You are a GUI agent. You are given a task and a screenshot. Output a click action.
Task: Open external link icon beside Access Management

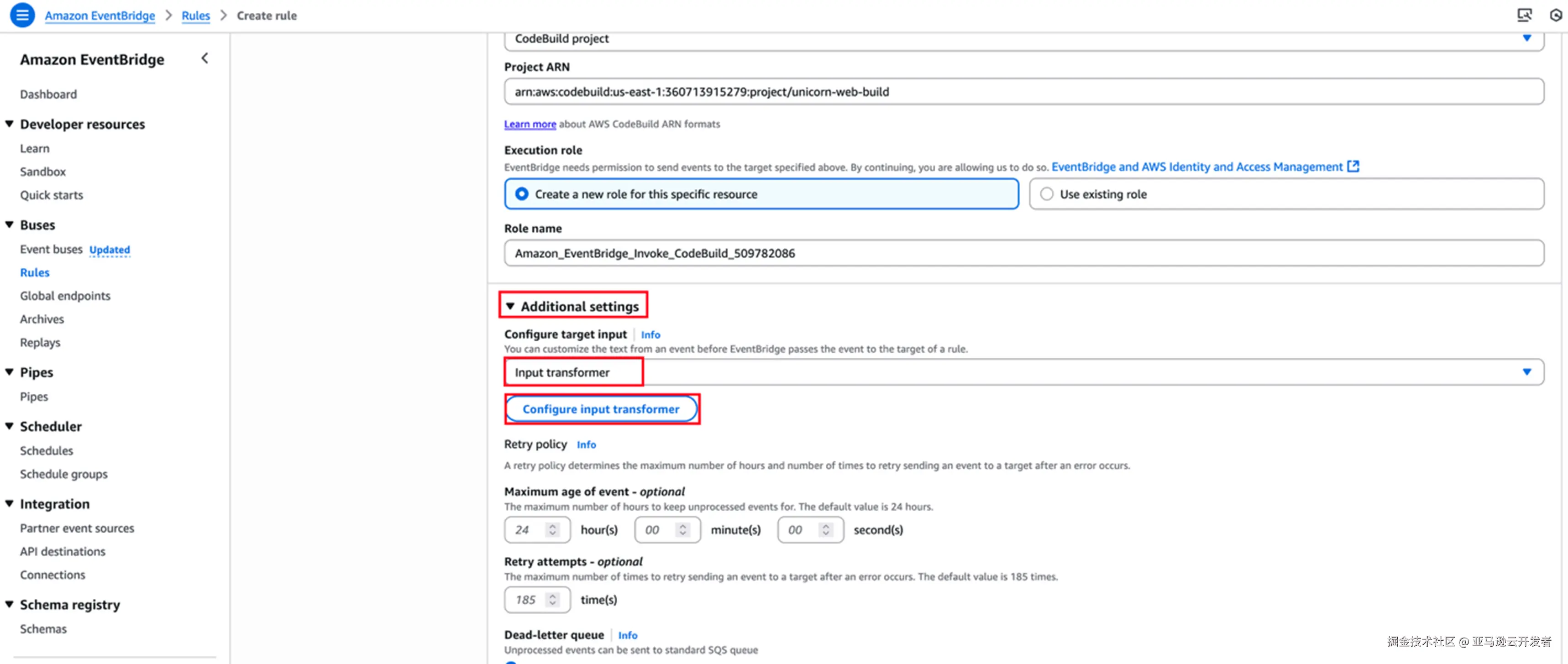(1353, 166)
